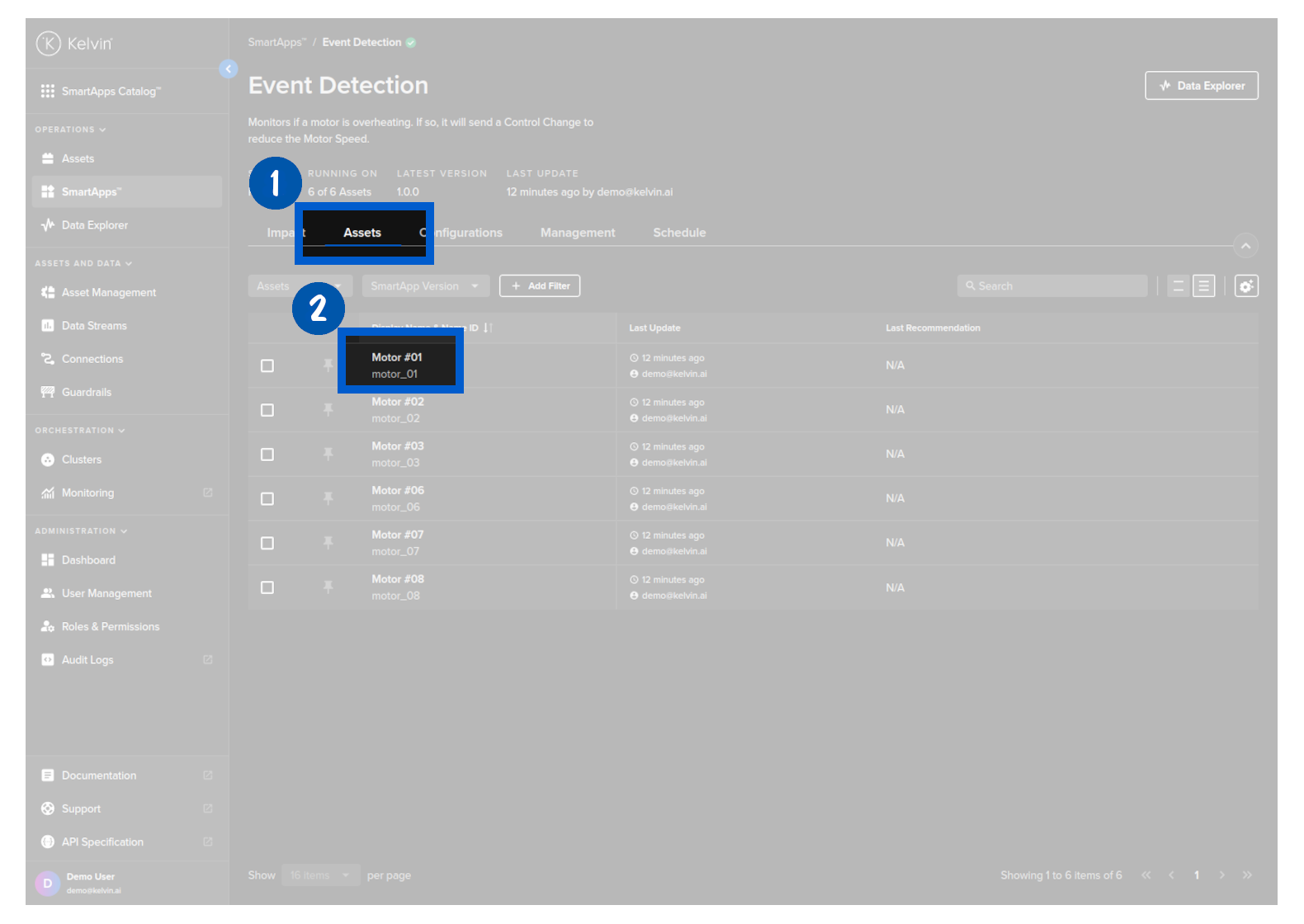Select the Motor #01 checkbox
Screen dimensions: 1304x924
(x=267, y=365)
